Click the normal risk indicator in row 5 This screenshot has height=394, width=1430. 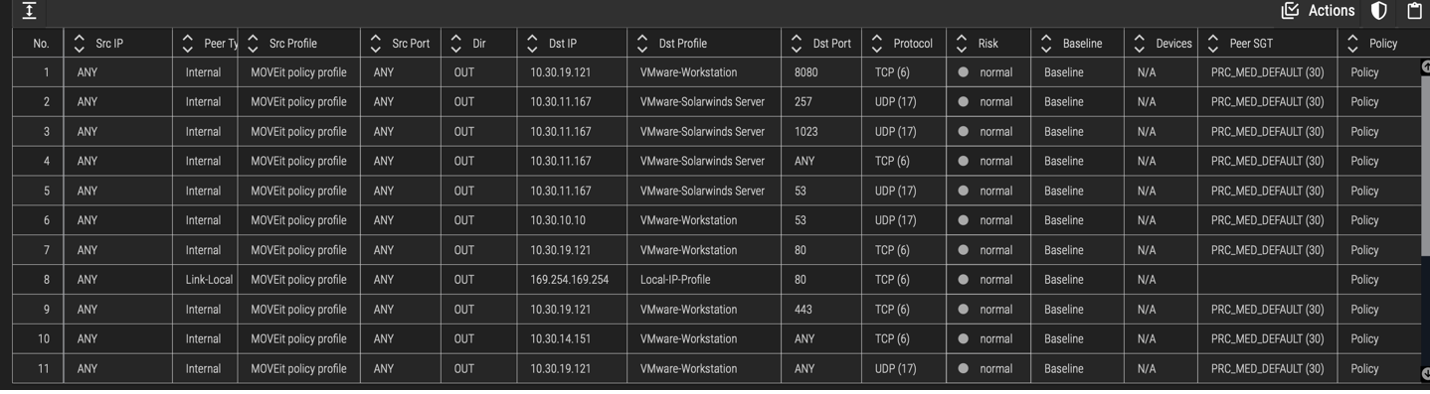point(985,191)
